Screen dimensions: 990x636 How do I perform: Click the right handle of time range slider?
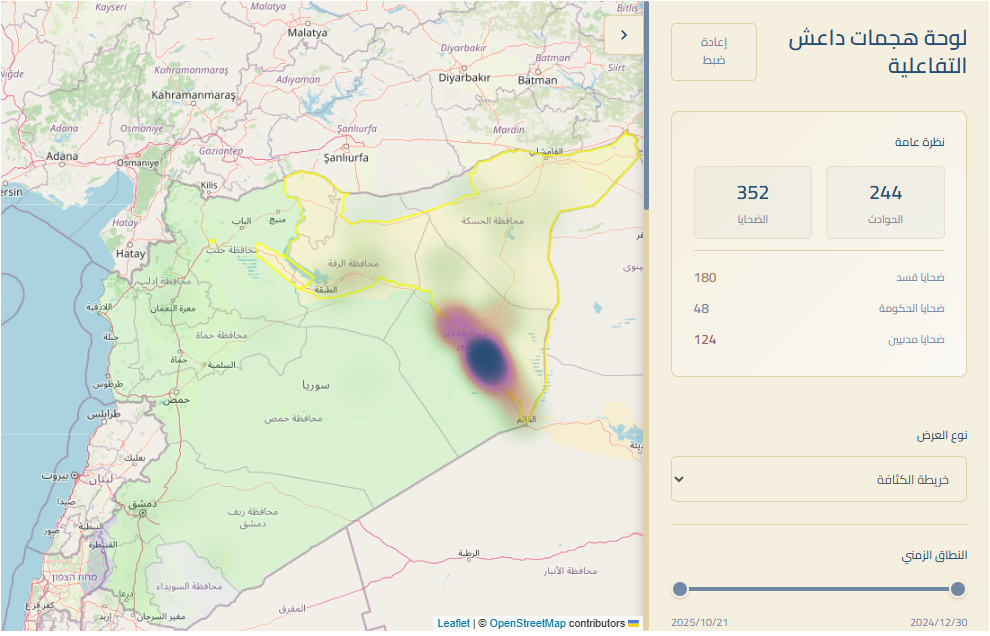pos(958,589)
